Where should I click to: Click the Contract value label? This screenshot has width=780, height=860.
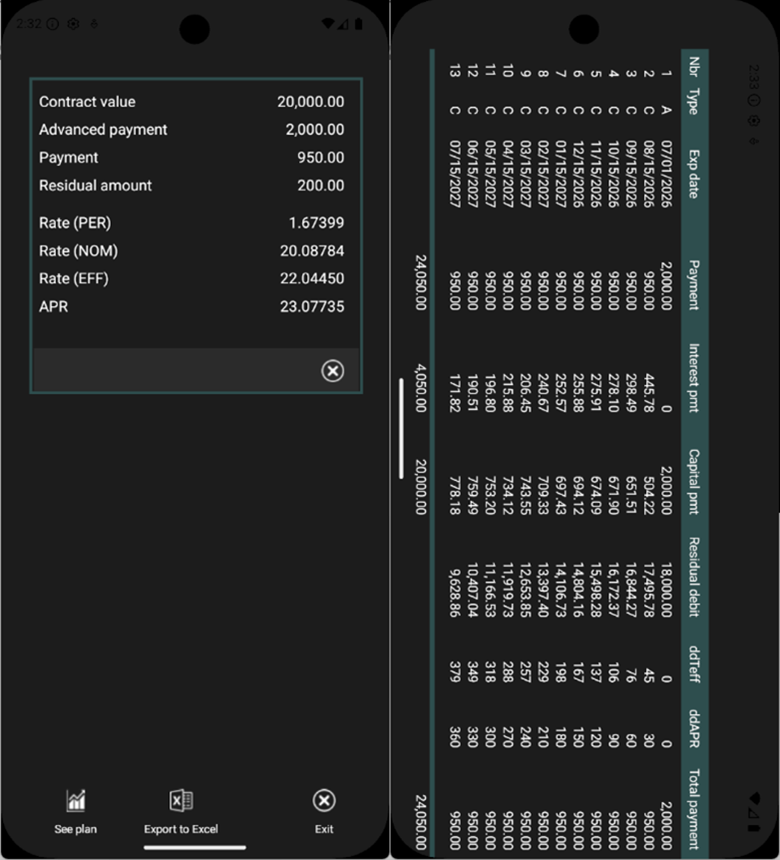click(x=87, y=102)
